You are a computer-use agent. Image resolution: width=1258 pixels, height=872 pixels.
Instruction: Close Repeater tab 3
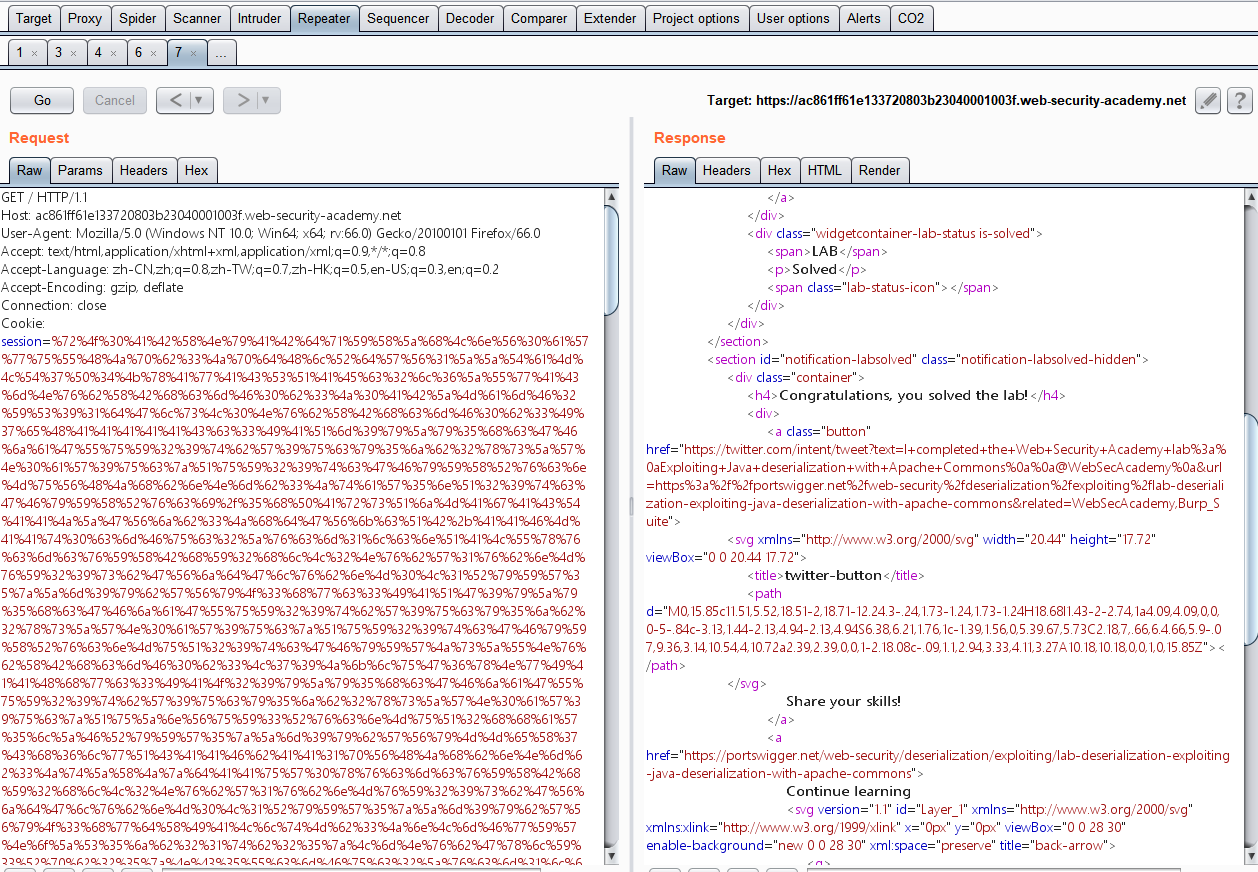coord(73,53)
